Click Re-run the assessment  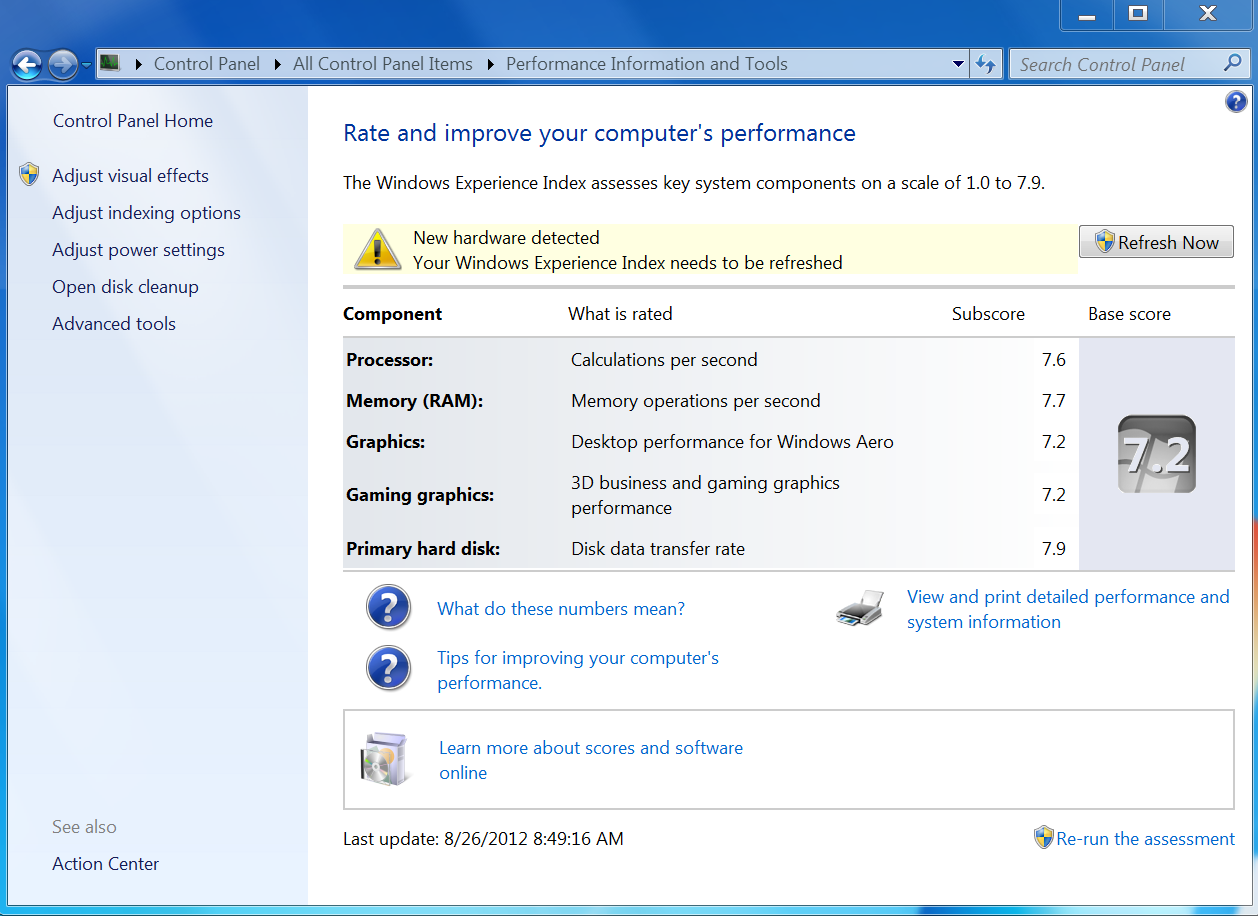pyautogui.click(x=1146, y=839)
